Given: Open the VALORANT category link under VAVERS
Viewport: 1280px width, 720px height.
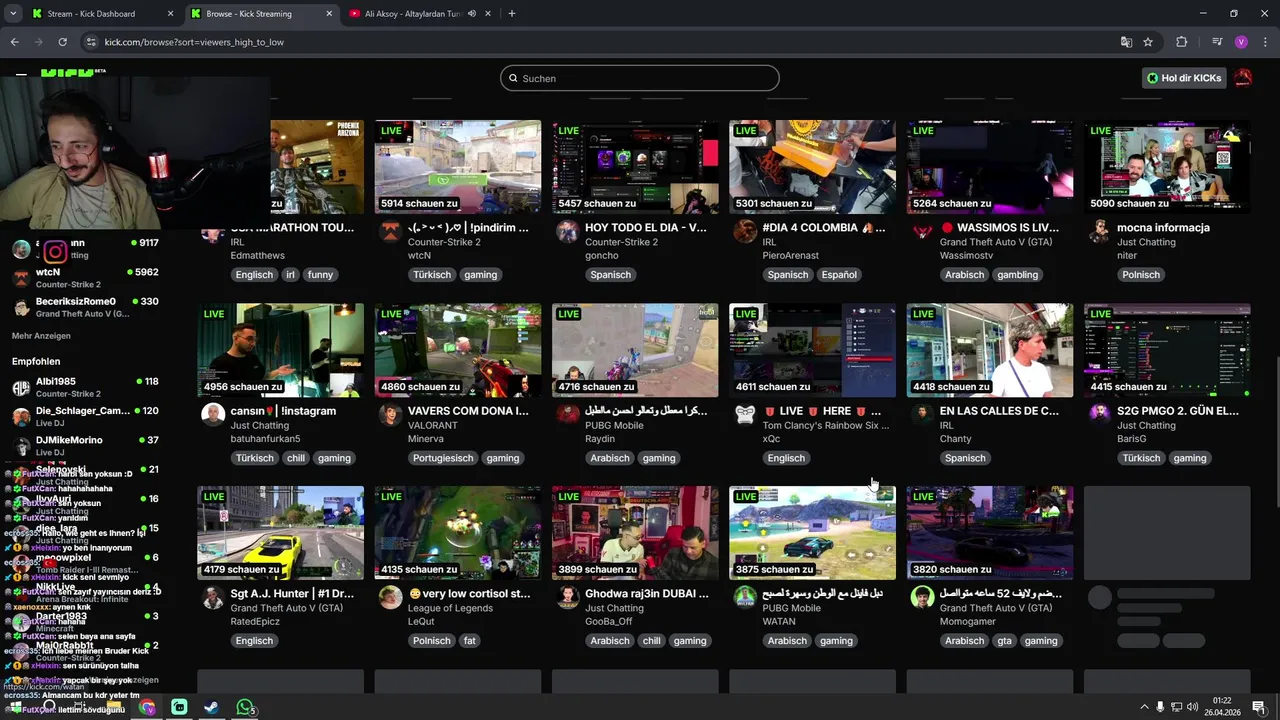Looking at the screenshot, I should (x=433, y=425).
